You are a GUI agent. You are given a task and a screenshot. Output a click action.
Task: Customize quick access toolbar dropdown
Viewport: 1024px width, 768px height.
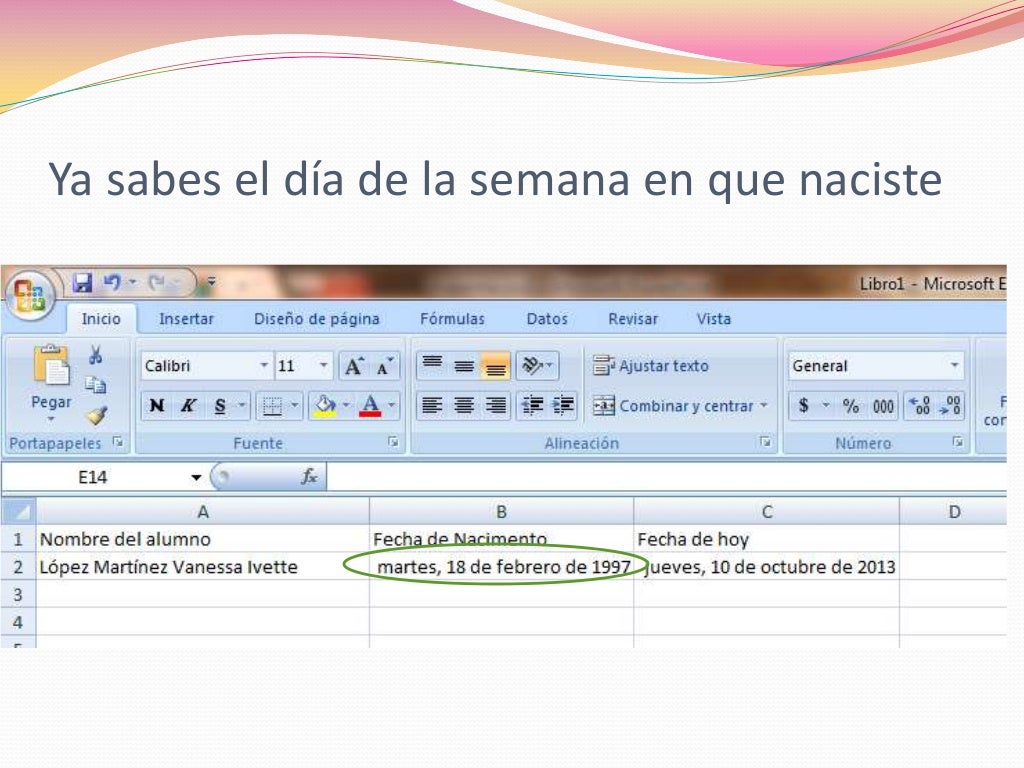tap(211, 283)
